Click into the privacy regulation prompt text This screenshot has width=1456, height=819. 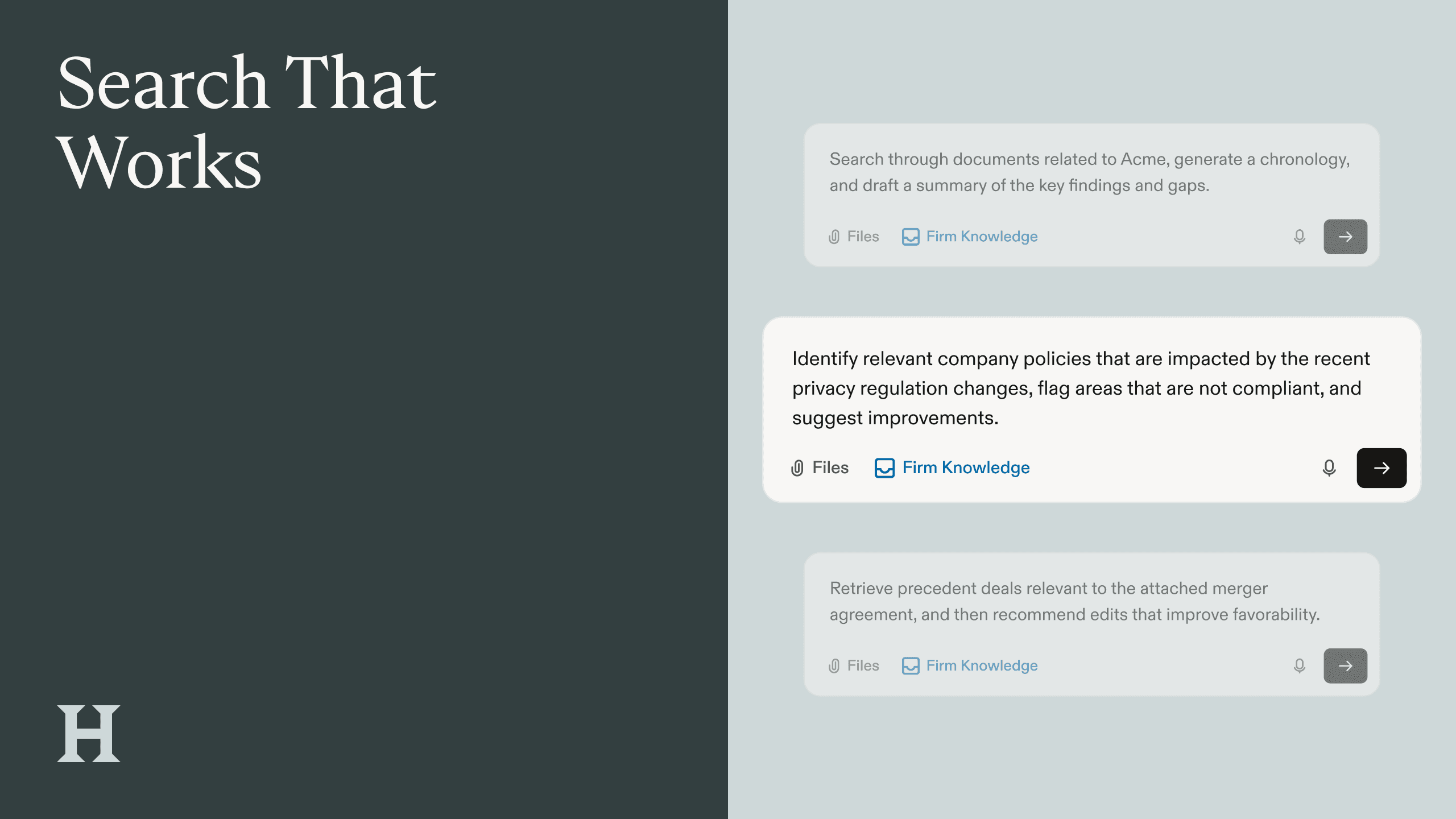coord(1081,388)
